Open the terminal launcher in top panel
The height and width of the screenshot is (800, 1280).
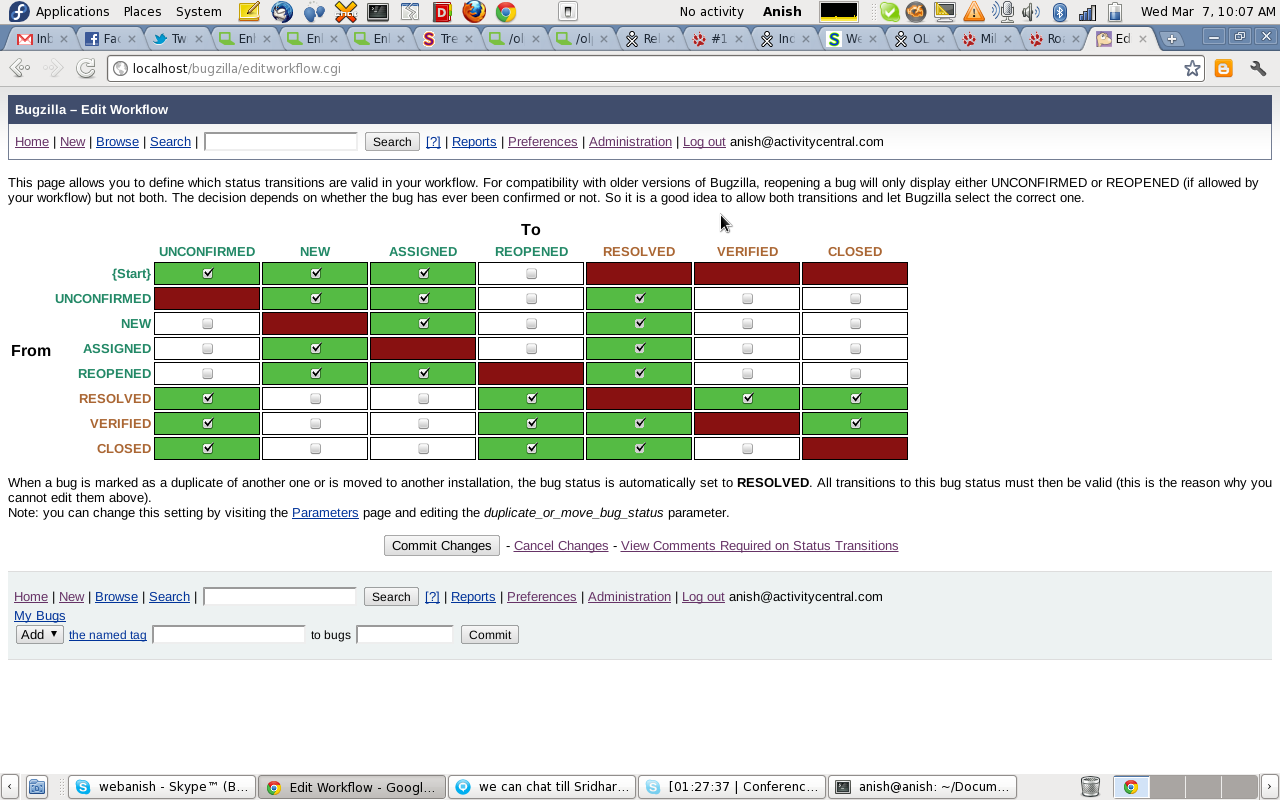pos(377,12)
